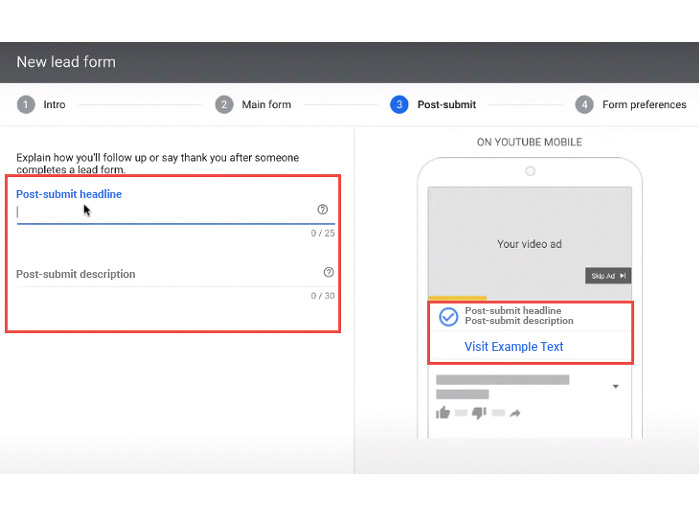Screen dimensions: 699x516
Task: Click the share arrow icon in preview
Action: click(515, 413)
